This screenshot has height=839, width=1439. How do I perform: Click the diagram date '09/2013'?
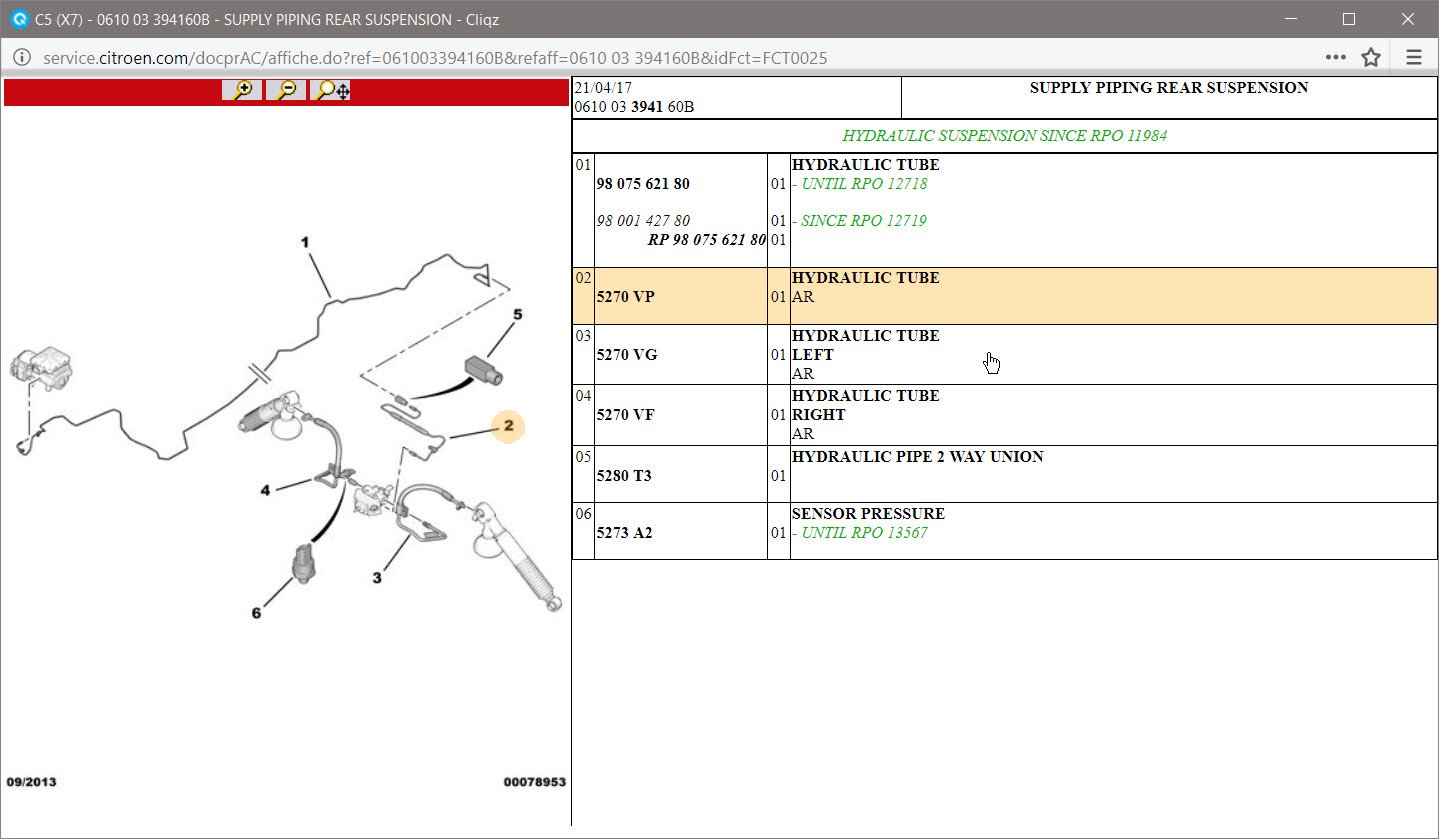coord(32,782)
